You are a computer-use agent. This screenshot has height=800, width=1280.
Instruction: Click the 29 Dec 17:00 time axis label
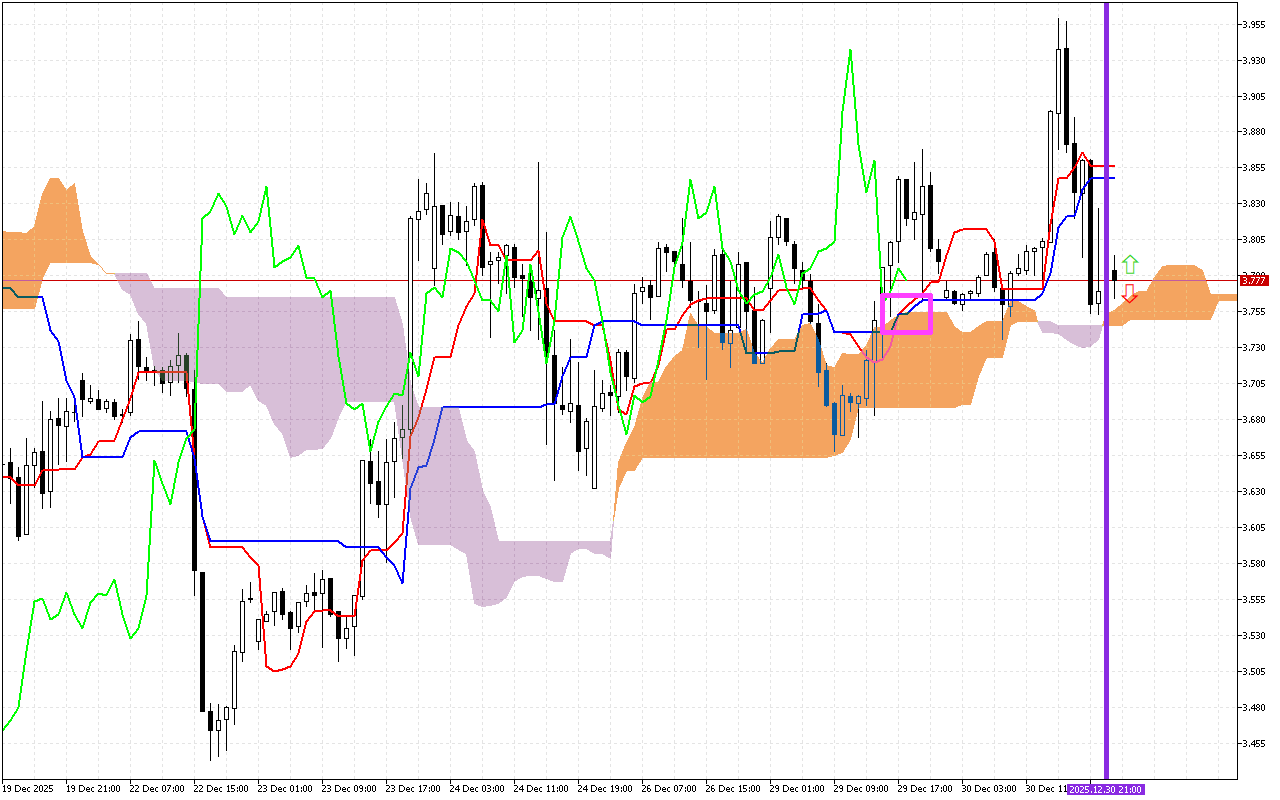coord(924,789)
